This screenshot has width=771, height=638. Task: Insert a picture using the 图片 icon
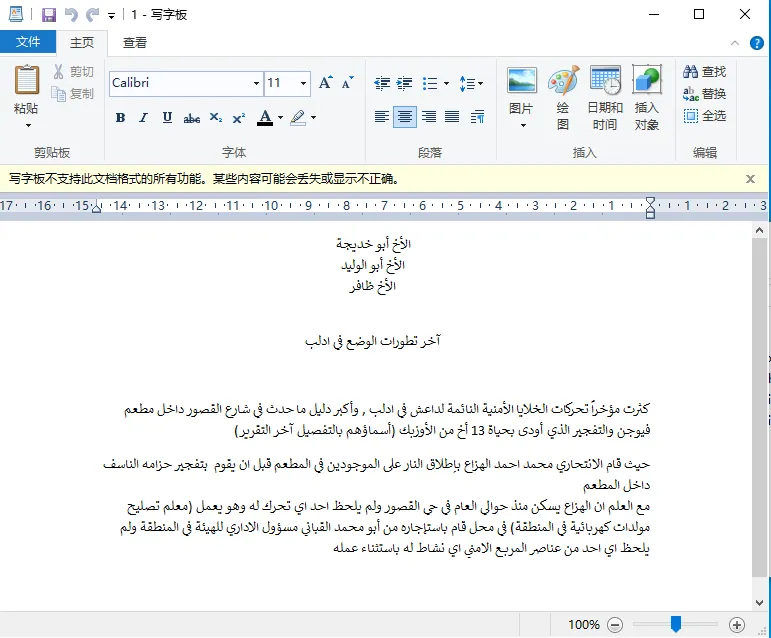pyautogui.click(x=522, y=82)
